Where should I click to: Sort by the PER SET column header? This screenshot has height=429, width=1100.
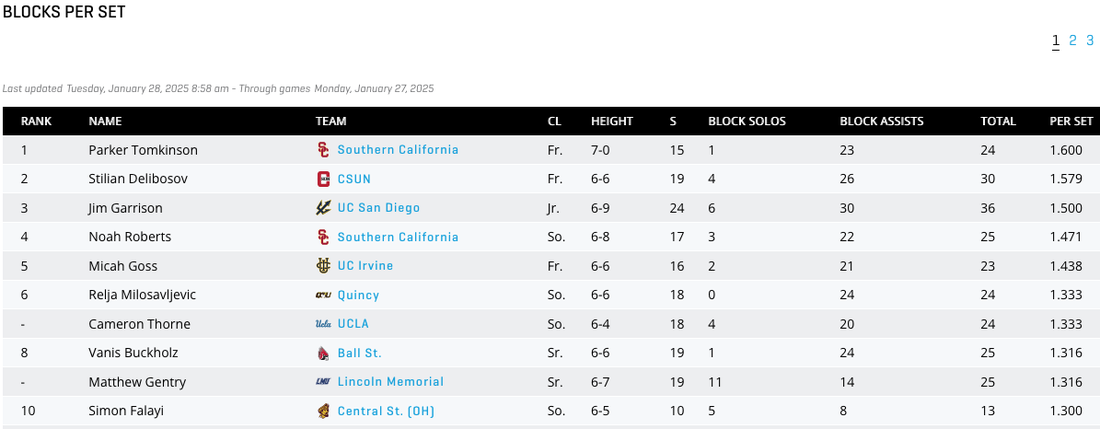pyautogui.click(x=1071, y=121)
